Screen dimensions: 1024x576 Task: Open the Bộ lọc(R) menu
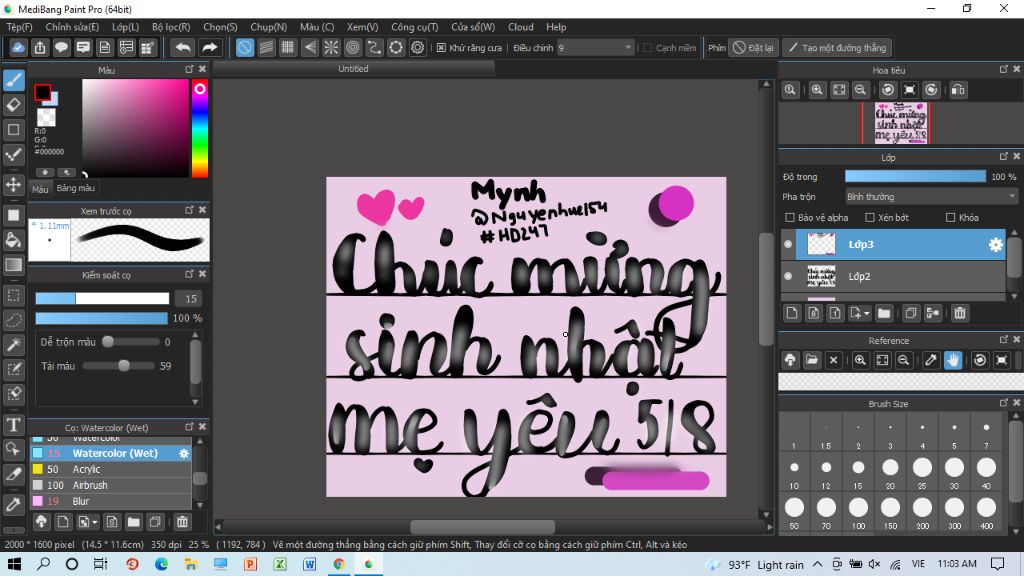(171, 27)
